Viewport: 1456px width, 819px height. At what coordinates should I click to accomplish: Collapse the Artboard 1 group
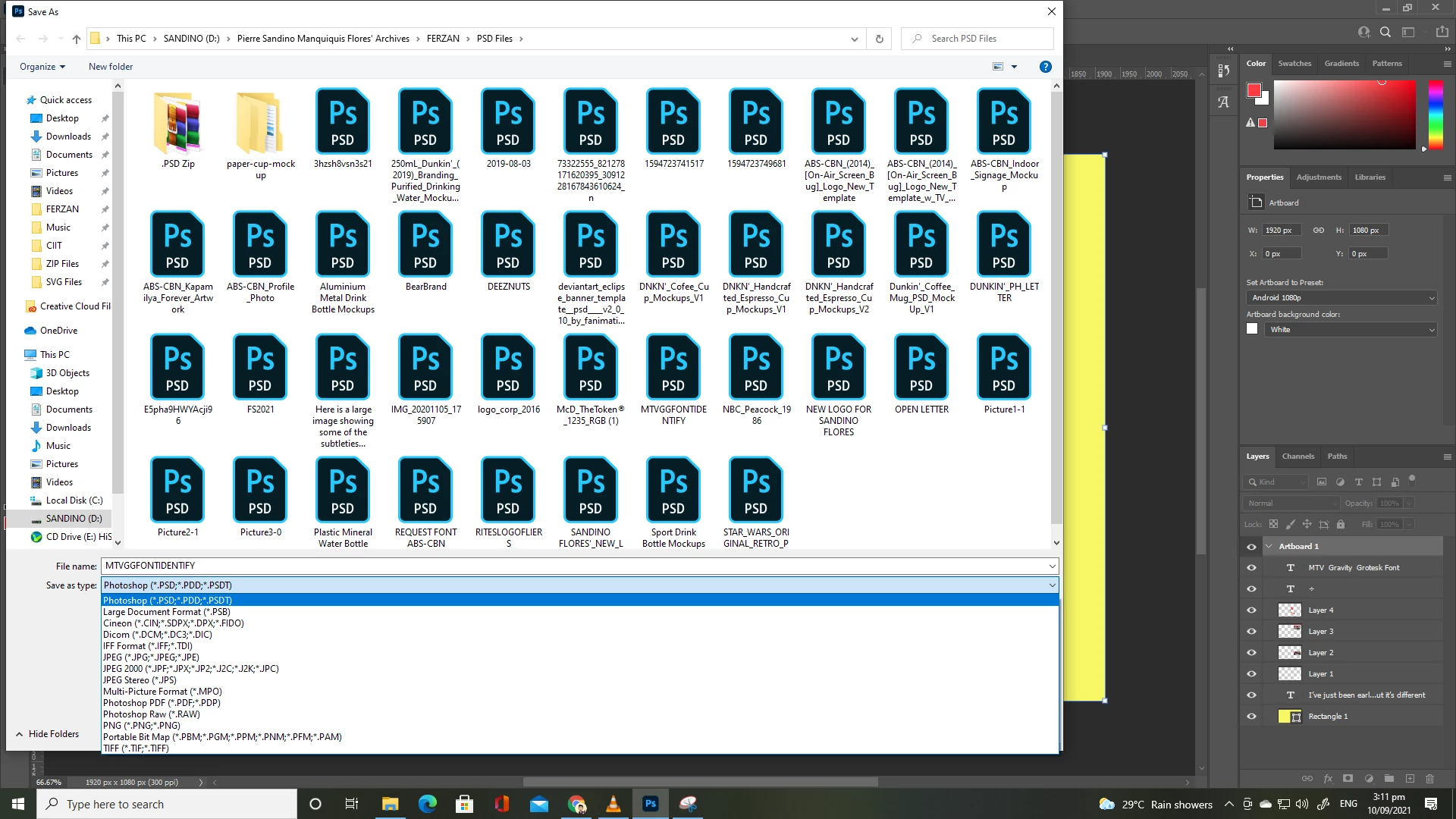[1268, 547]
